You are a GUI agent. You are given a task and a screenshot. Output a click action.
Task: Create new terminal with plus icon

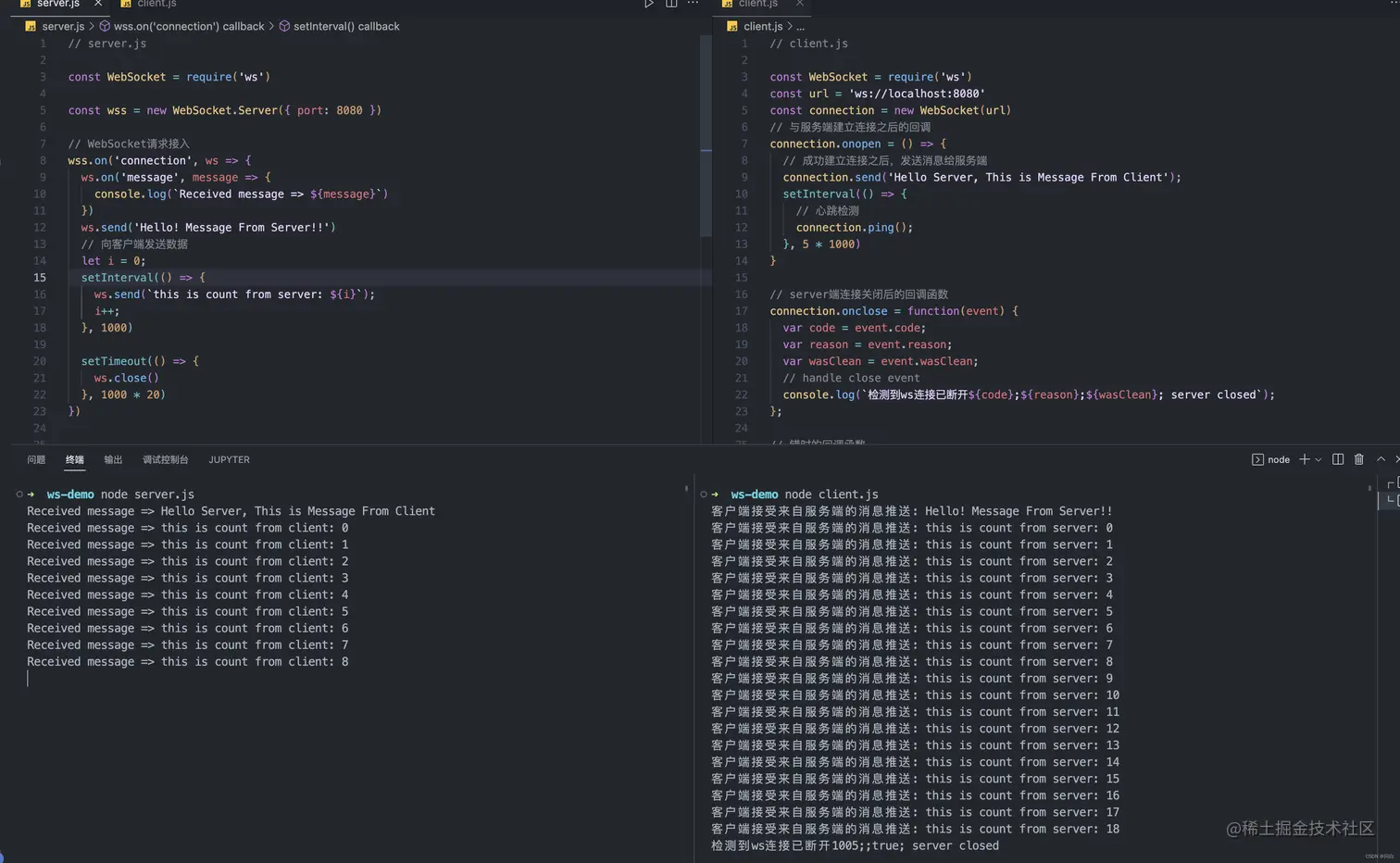[1305, 459]
